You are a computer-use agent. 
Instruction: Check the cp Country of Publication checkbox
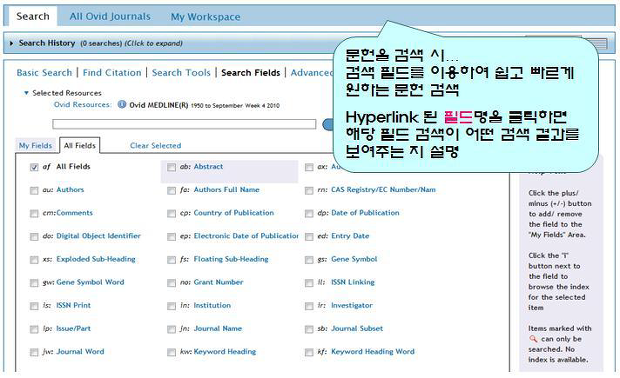coord(171,214)
